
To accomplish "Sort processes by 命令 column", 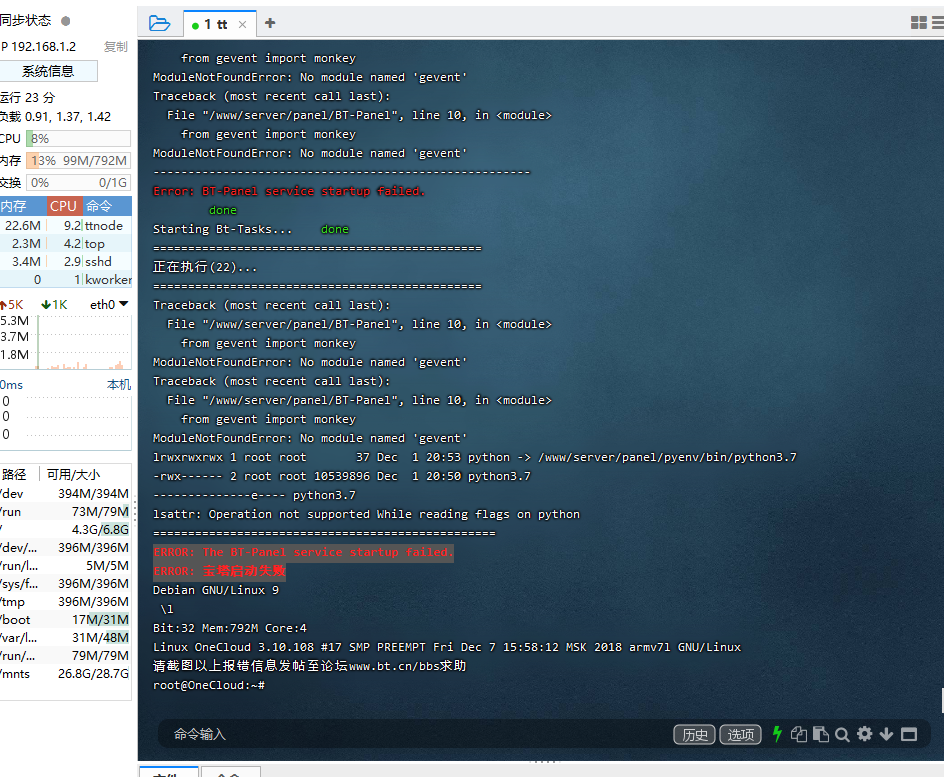I will tap(107, 206).
